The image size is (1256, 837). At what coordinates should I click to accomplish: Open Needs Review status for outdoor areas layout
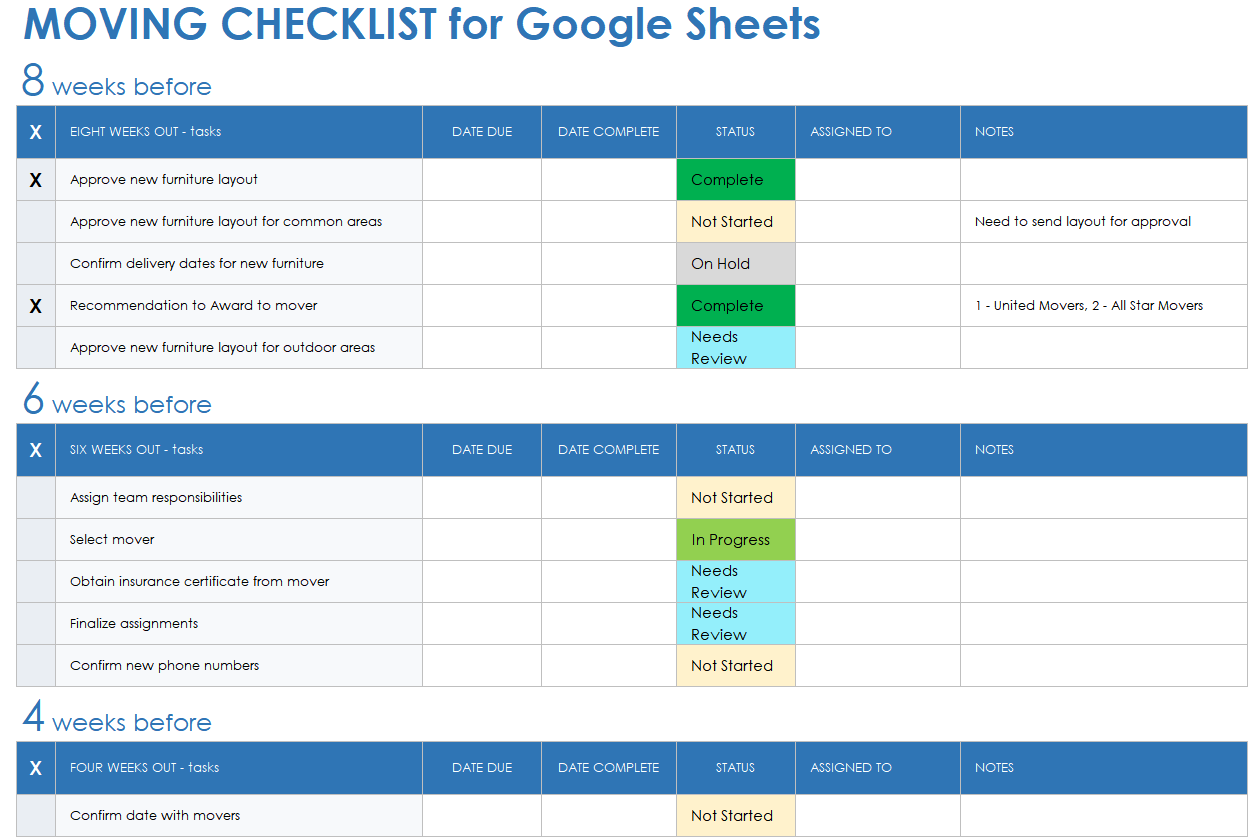[x=735, y=348]
